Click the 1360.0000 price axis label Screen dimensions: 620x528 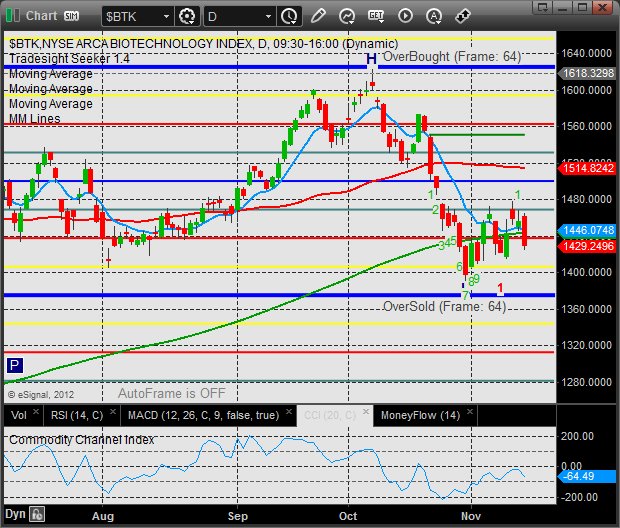pos(587,309)
